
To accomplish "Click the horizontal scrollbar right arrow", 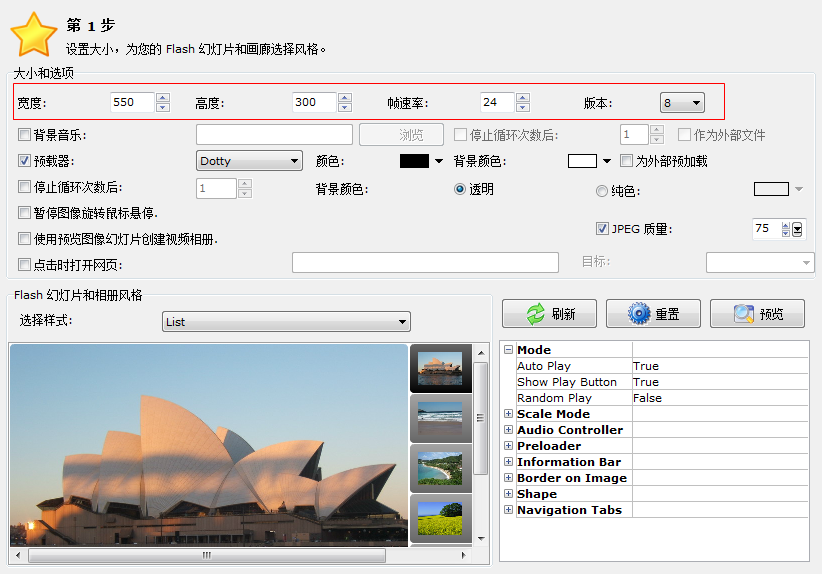I will (463, 555).
